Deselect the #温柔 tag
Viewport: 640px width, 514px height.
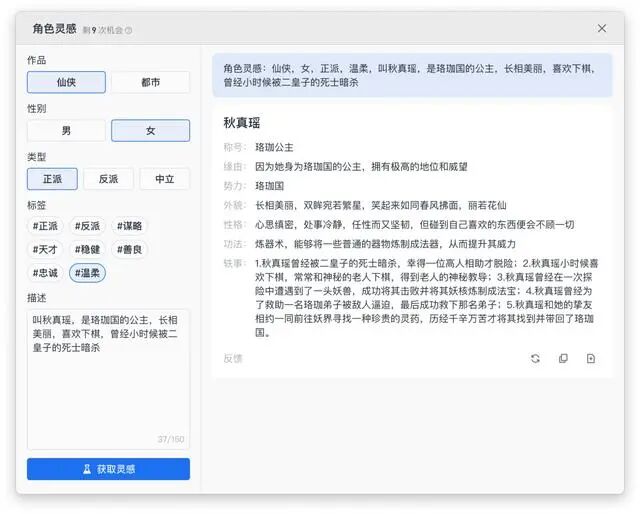coord(87,273)
